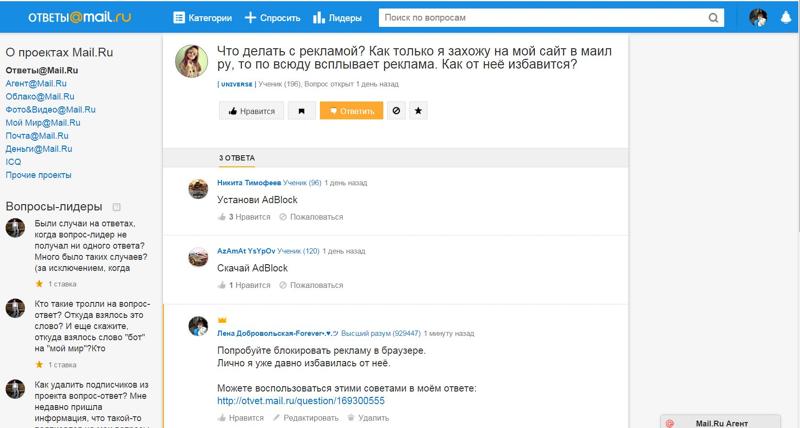Click Удалить on Лена's answer
Screen dimensions: 800x428
(x=368, y=418)
